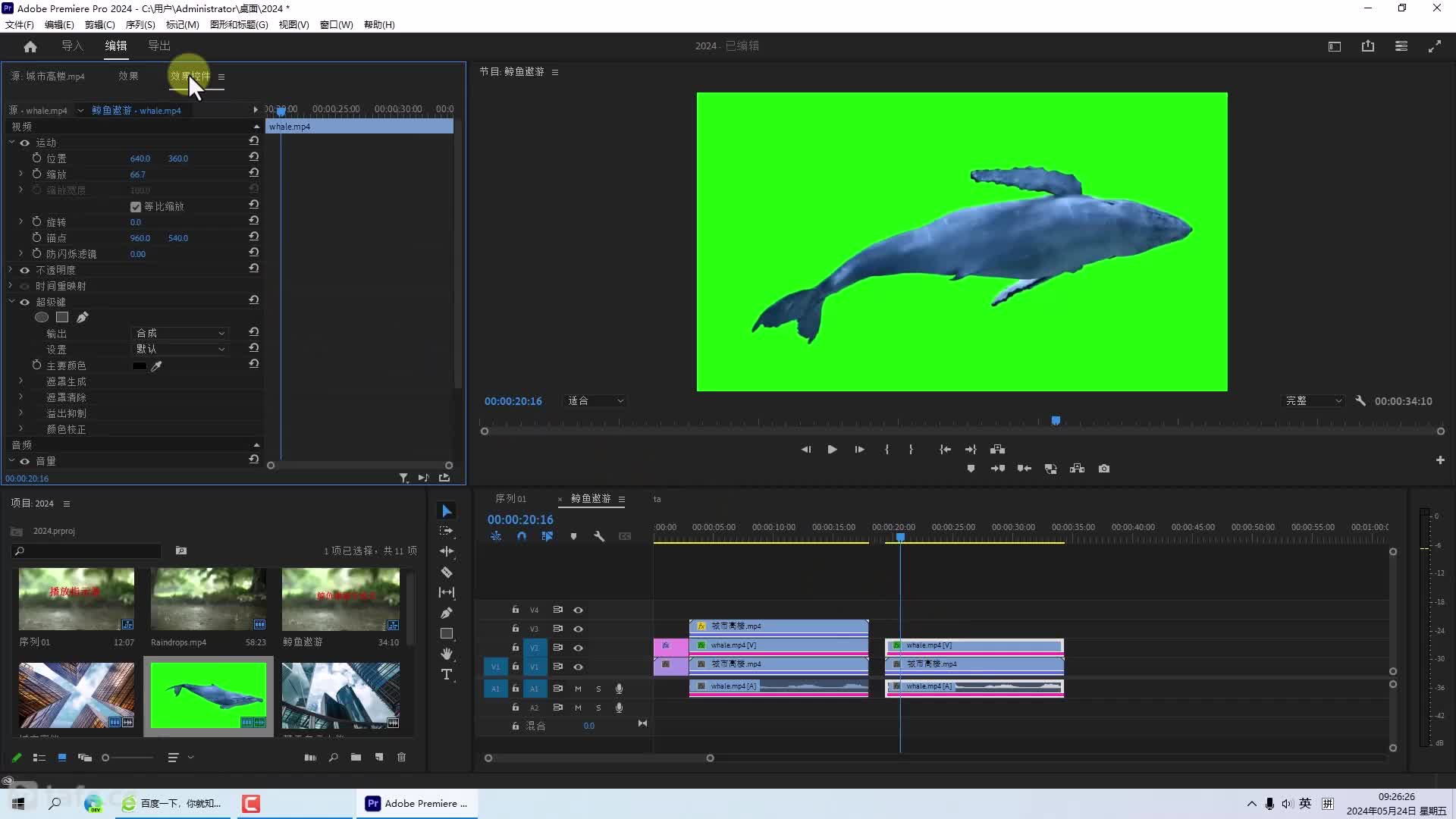Expand the Scale property

click(x=20, y=174)
